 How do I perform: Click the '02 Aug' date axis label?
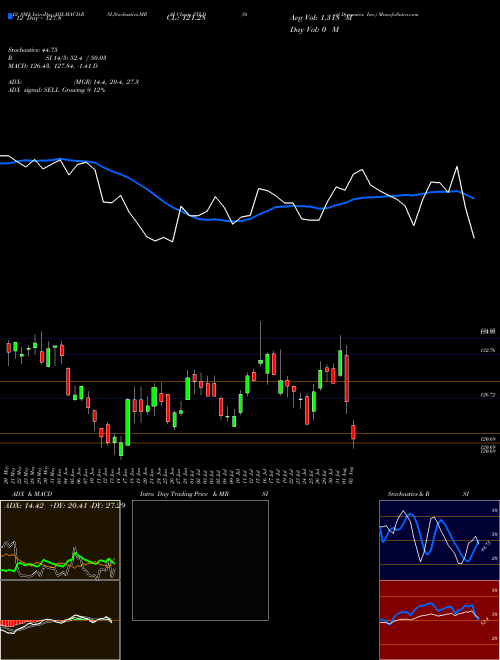353,476
